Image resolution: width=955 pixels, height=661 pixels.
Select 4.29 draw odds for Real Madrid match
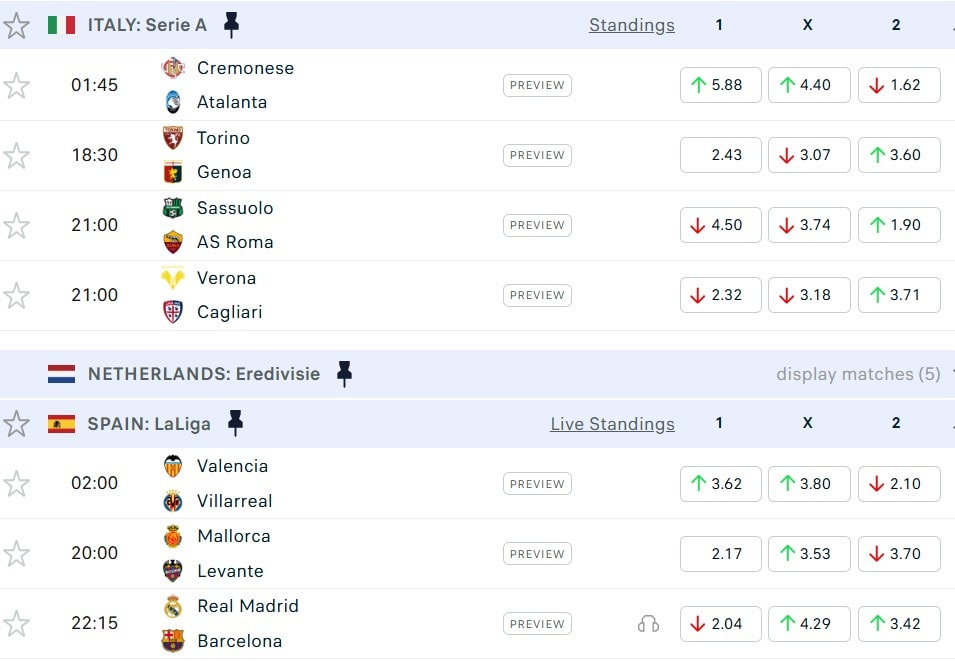(x=809, y=624)
